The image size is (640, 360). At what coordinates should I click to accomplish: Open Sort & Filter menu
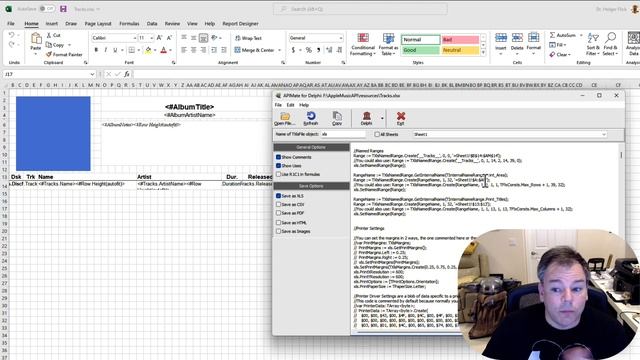tap(593, 44)
